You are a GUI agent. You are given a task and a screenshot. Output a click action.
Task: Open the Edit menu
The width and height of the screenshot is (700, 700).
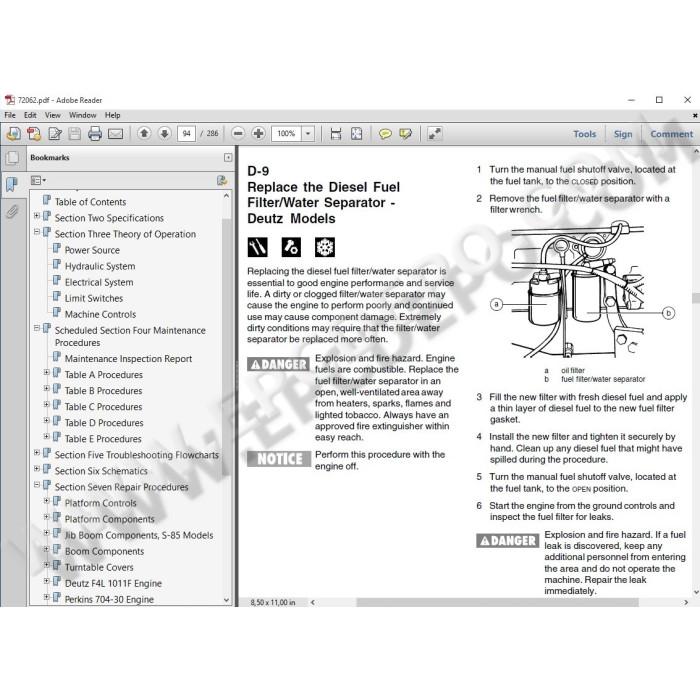[30, 115]
